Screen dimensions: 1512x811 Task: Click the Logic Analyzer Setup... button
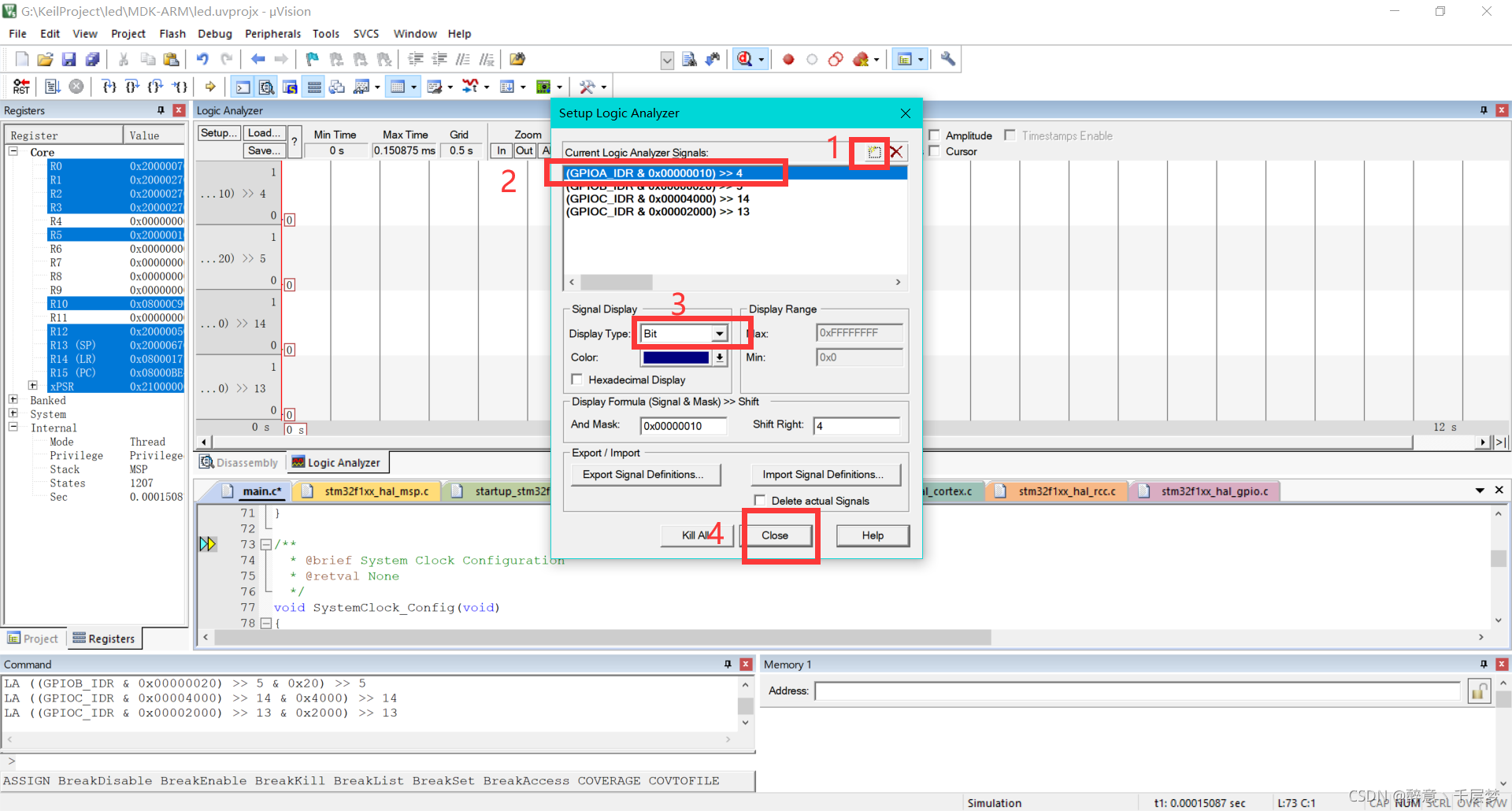[218, 133]
